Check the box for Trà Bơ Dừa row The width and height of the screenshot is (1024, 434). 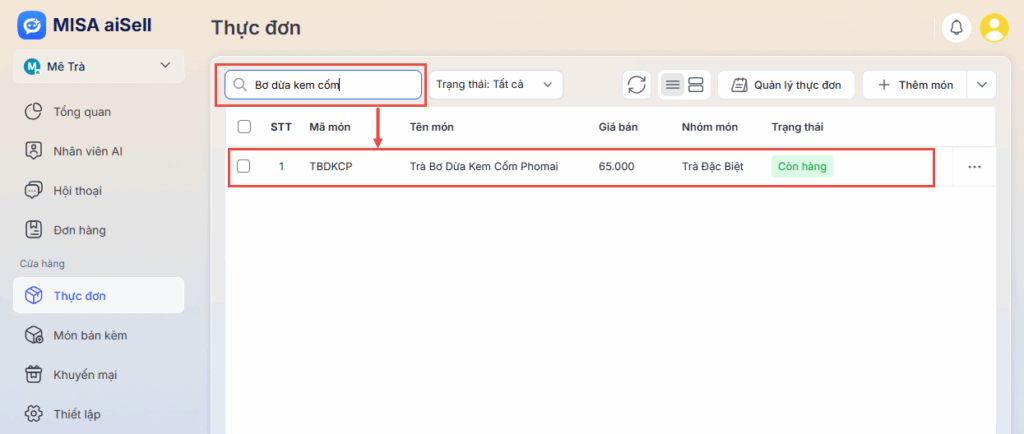244,167
